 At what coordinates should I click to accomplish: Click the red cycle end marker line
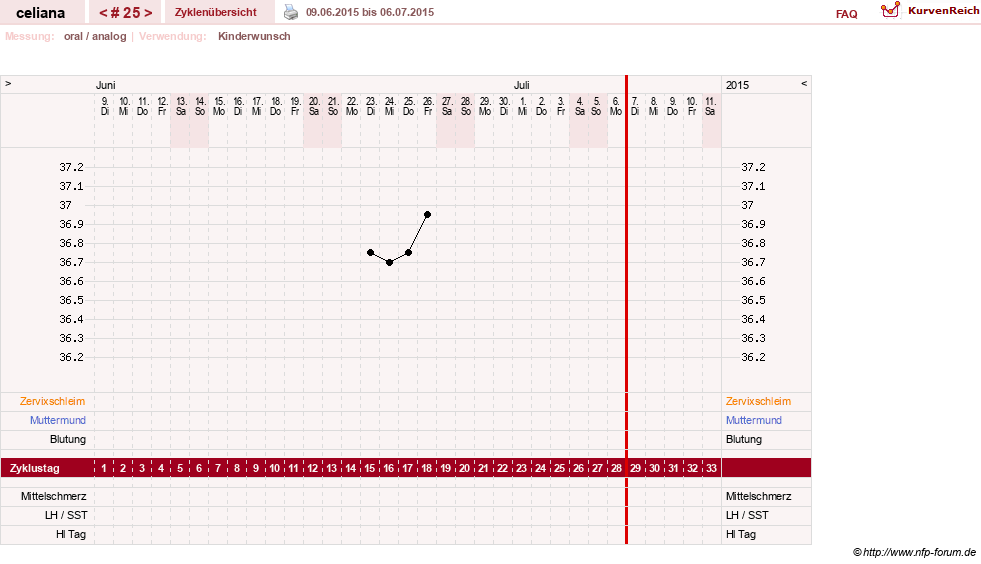(x=626, y=310)
